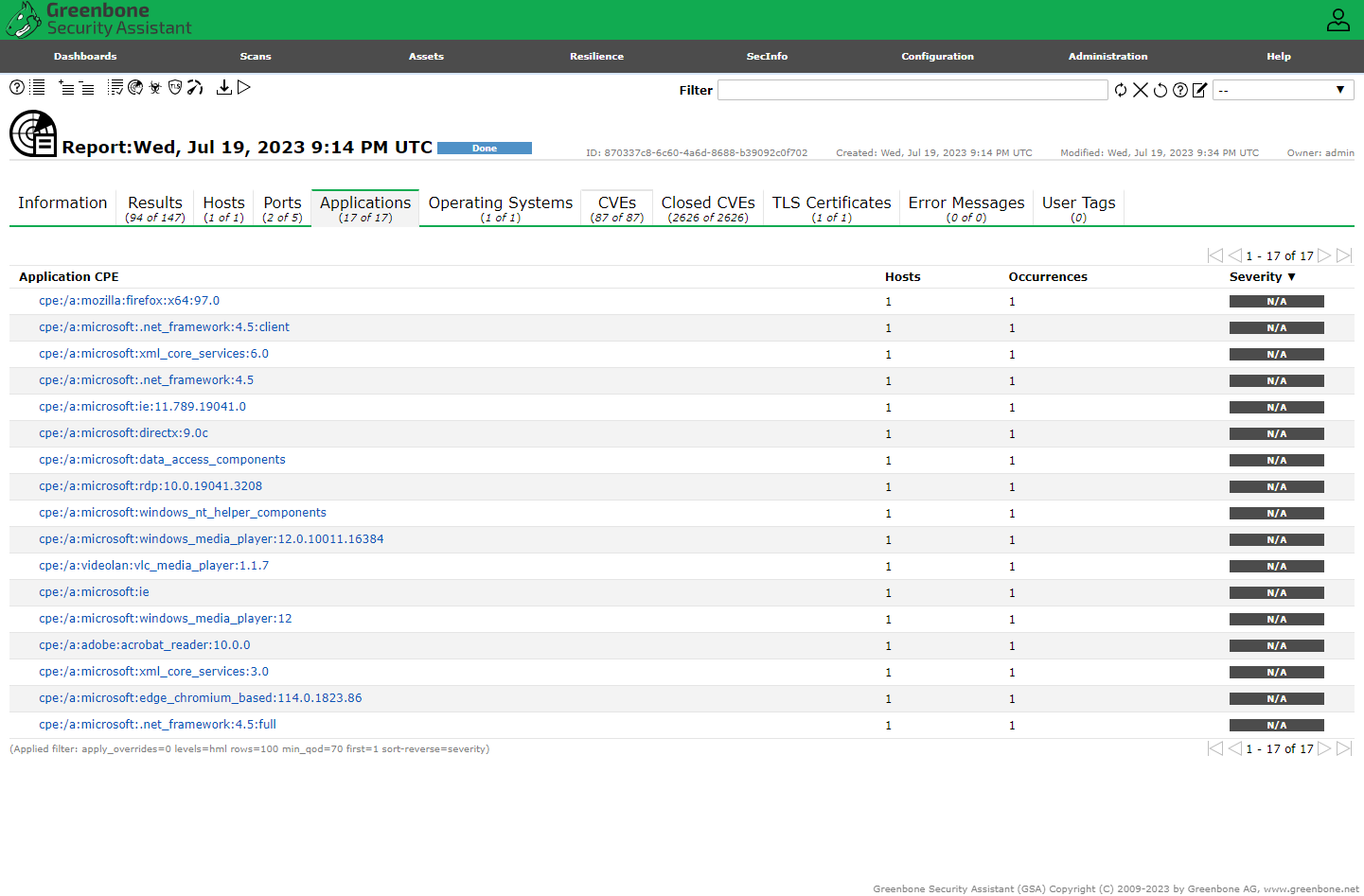Go to previous page, top pagination
1364x896 pixels.
point(1235,255)
